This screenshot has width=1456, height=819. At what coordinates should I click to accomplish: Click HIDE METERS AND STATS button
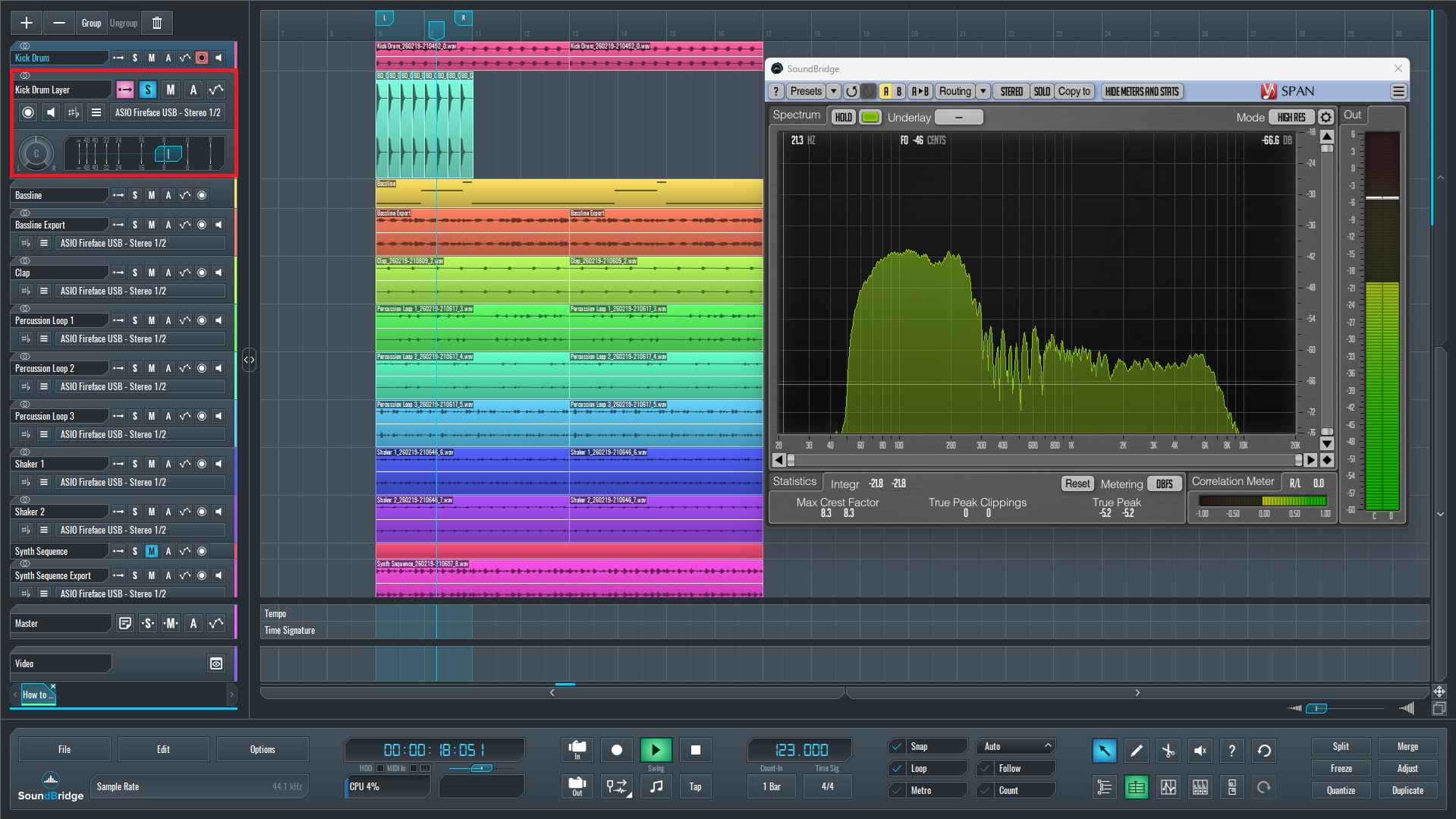(1142, 91)
